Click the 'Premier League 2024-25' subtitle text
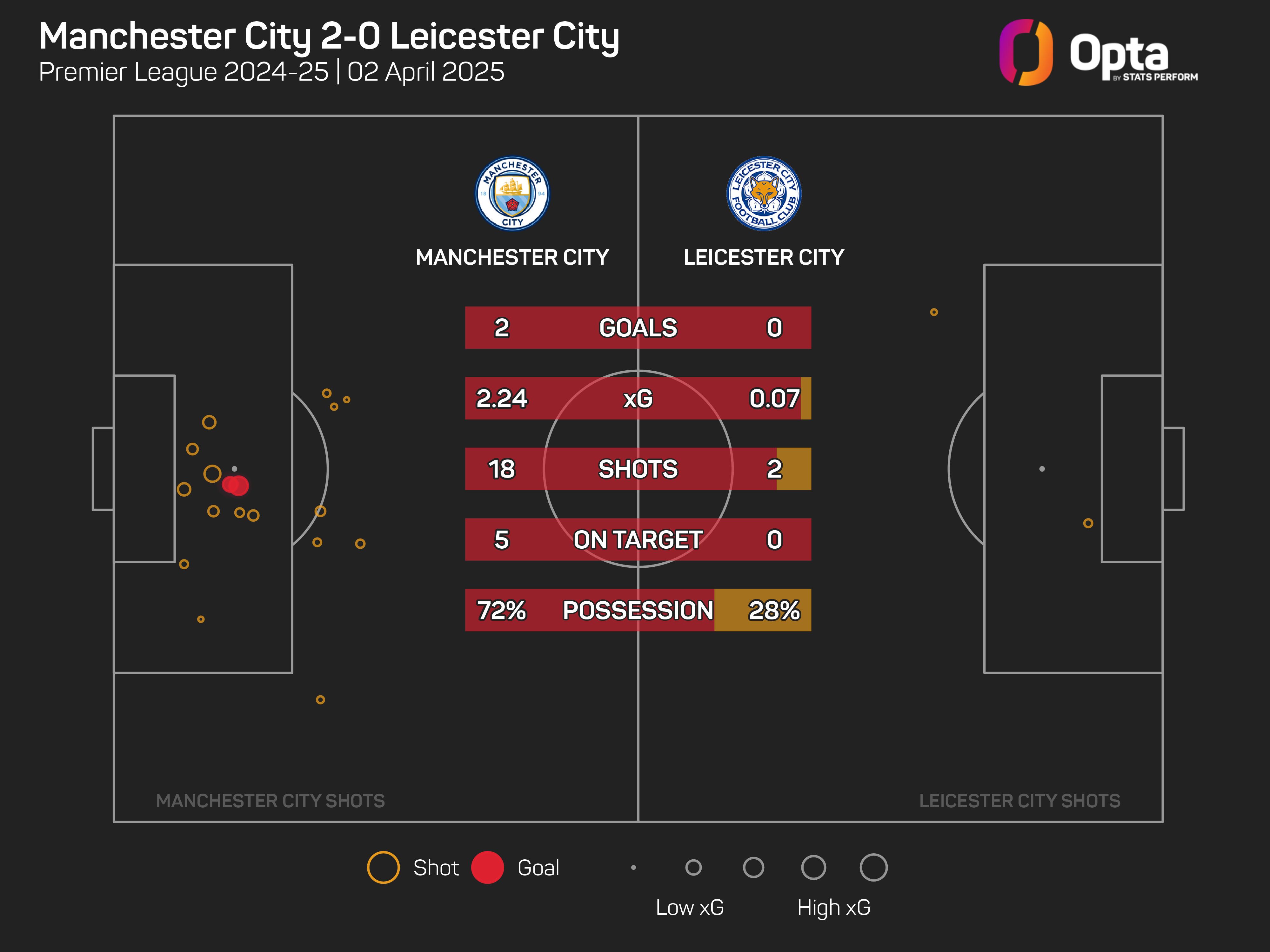The height and width of the screenshot is (952, 1270). click(x=184, y=72)
